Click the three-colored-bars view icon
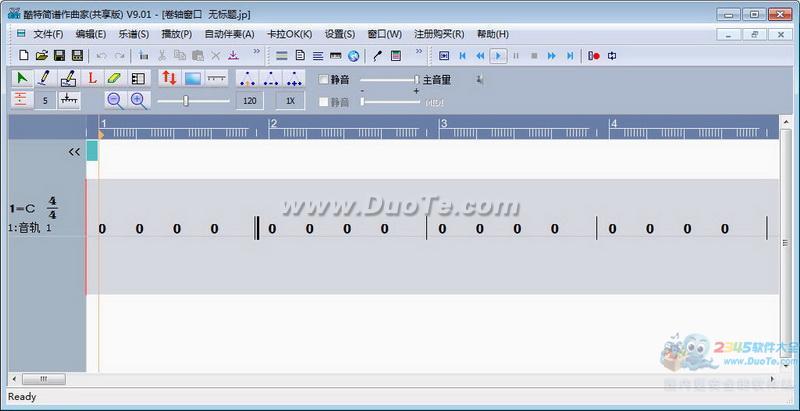This screenshot has width=800, height=411. [281, 56]
